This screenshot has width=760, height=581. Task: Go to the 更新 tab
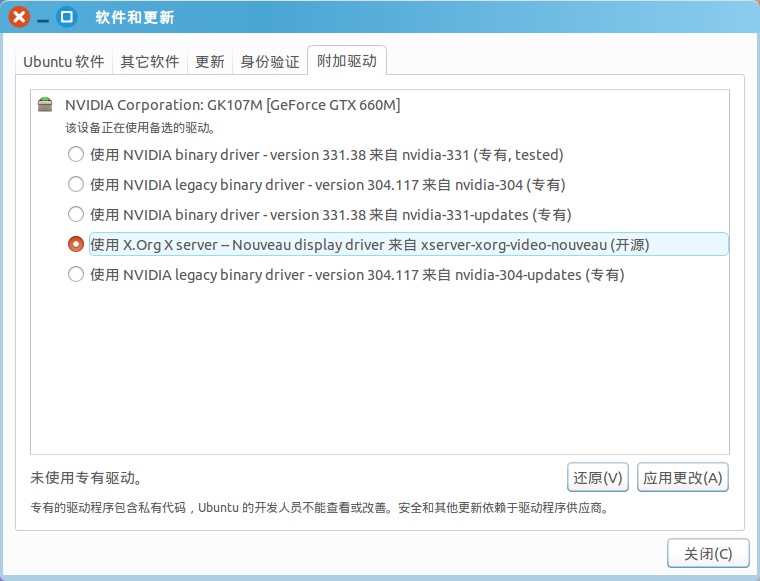click(x=210, y=62)
